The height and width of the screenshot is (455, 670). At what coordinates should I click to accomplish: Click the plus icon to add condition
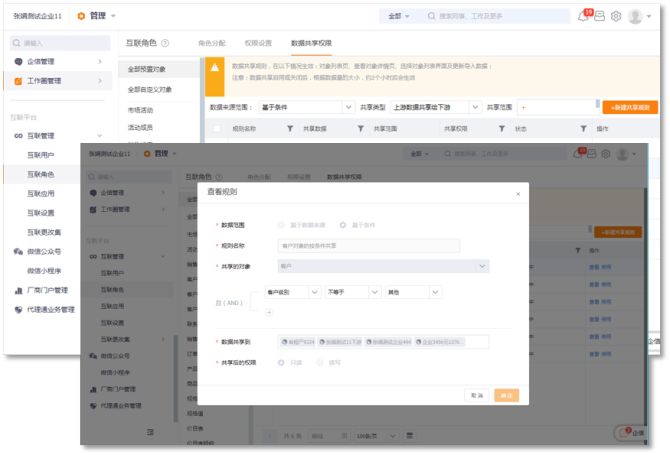268,312
